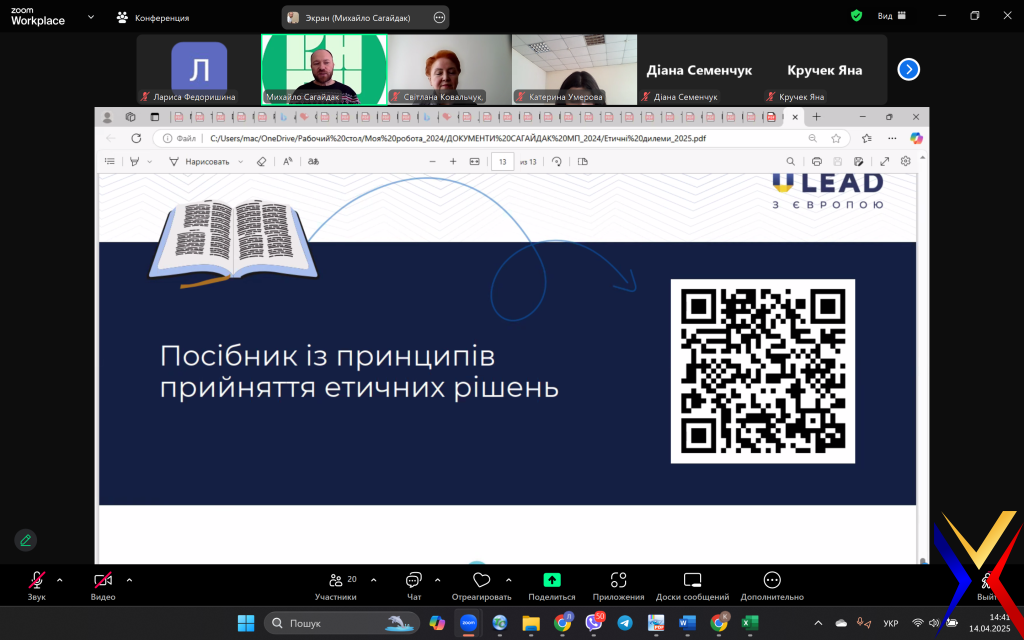The width and height of the screenshot is (1024, 640).
Task: Click the PDF translate icon
Action: coord(313,161)
